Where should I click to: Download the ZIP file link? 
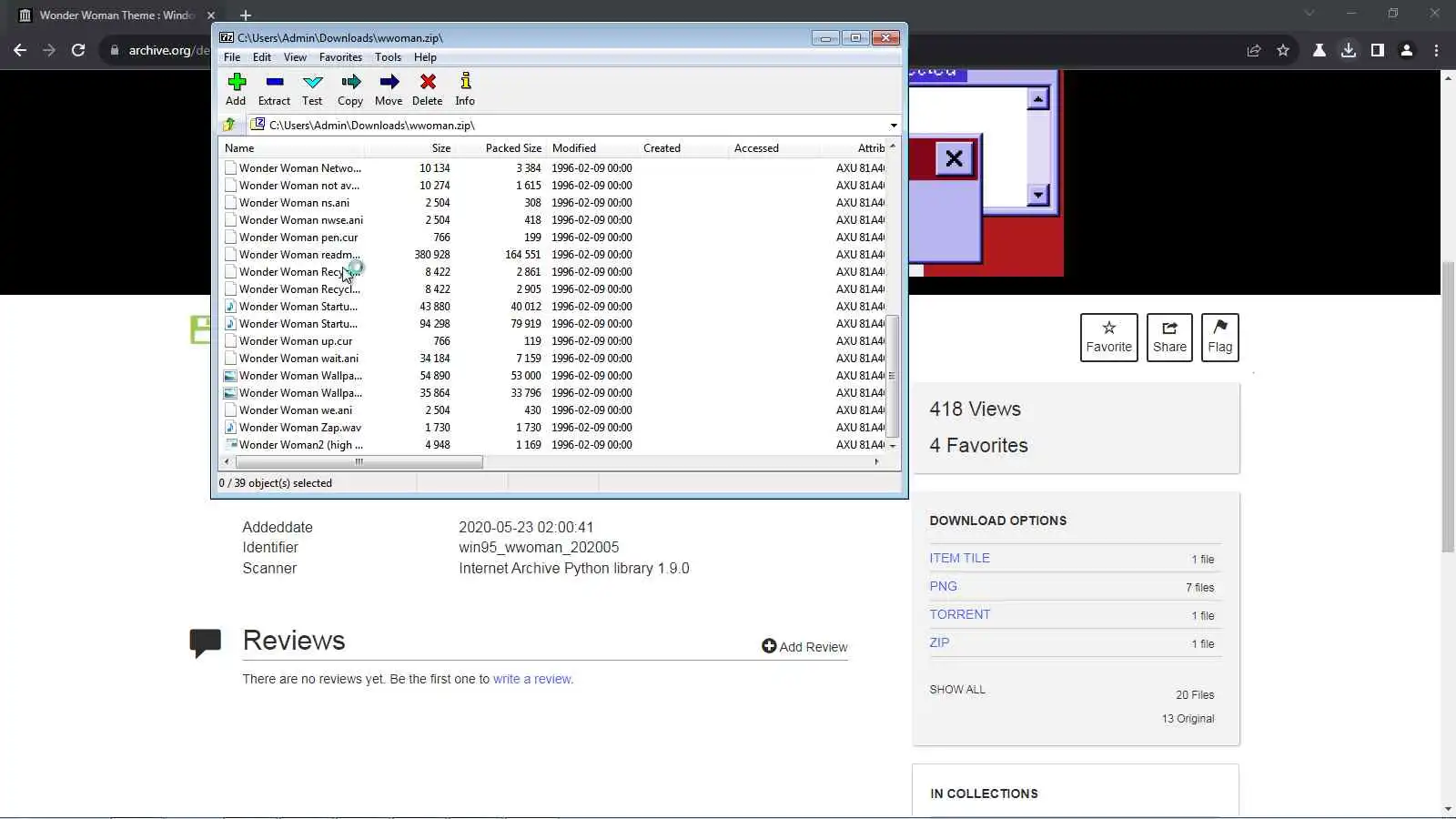click(939, 643)
